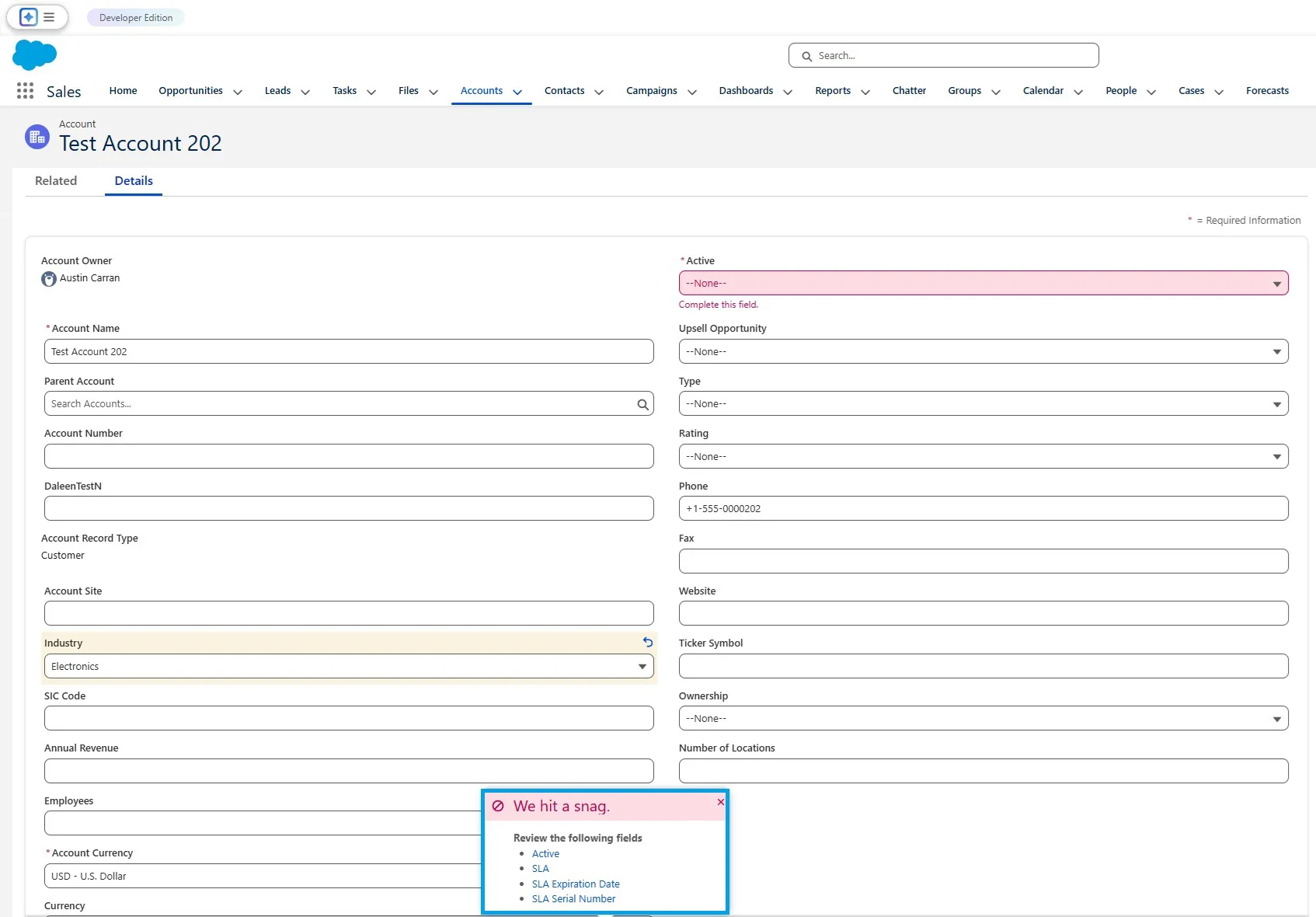This screenshot has height=917, width=1316.
Task: Open the Industry picklist showing Electronics
Action: click(x=349, y=666)
